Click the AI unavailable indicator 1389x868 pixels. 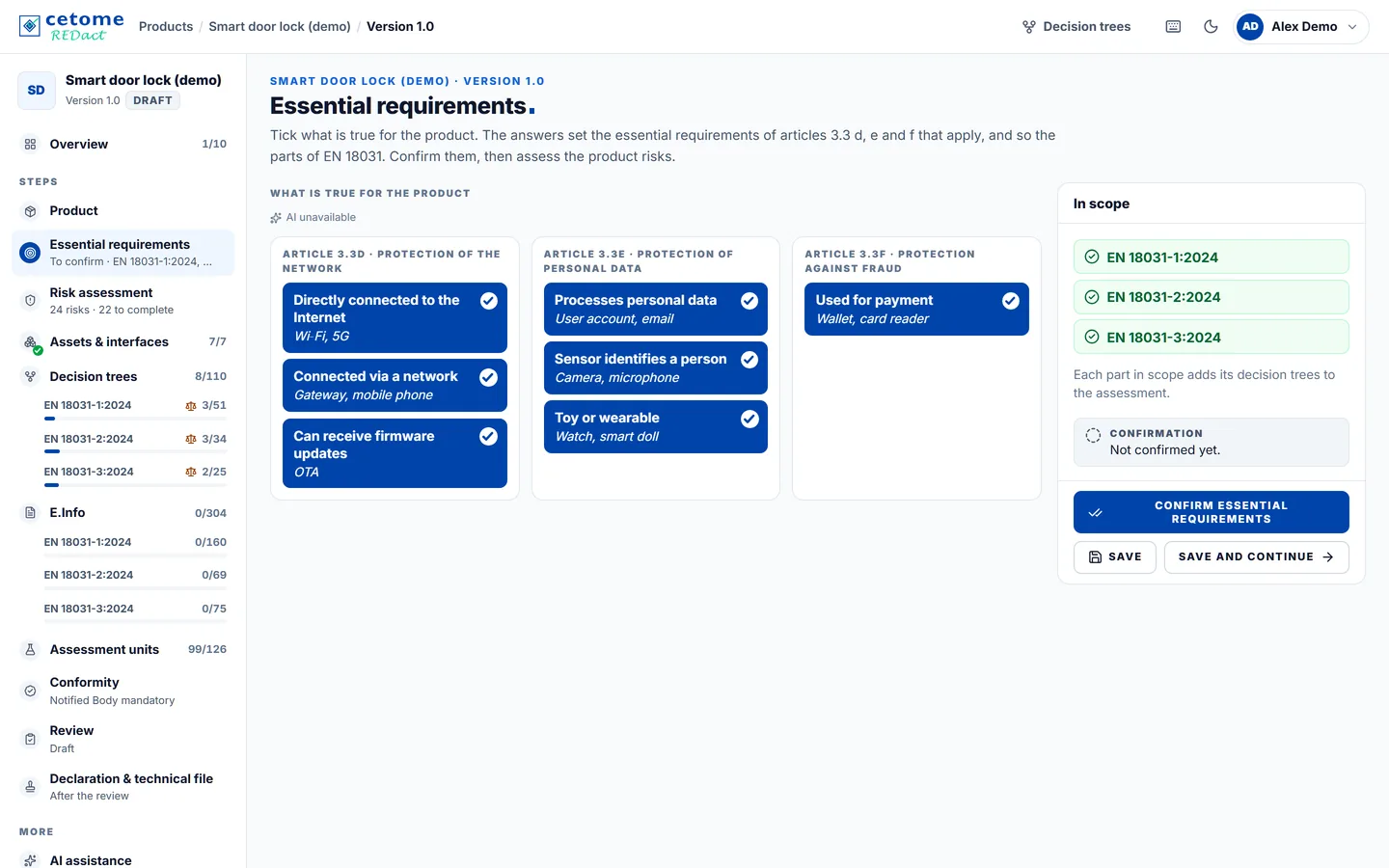(x=313, y=218)
